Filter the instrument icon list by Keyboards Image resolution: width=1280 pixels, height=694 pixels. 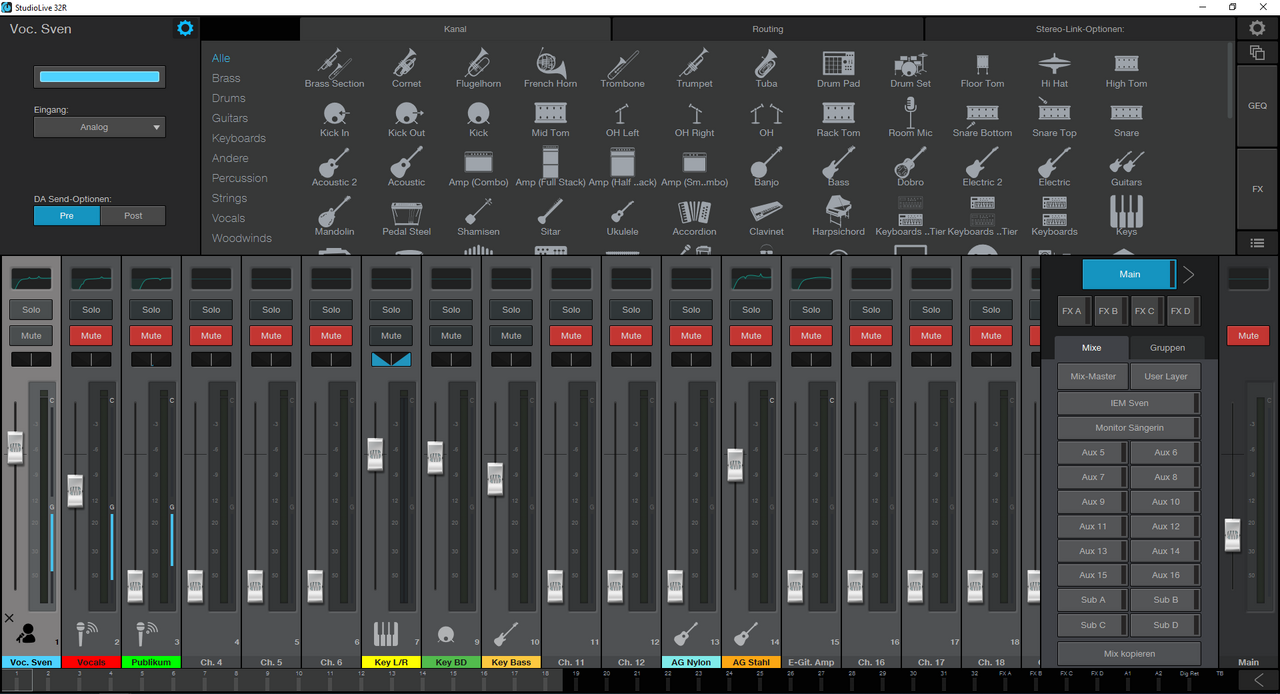click(238, 138)
